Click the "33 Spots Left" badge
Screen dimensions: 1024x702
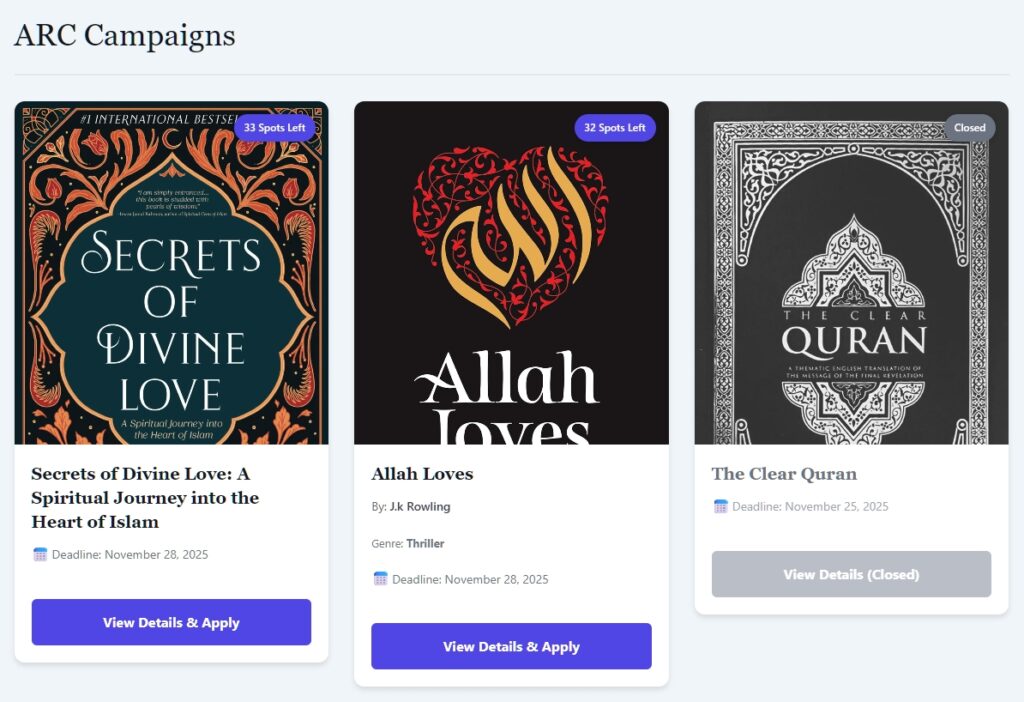(275, 128)
